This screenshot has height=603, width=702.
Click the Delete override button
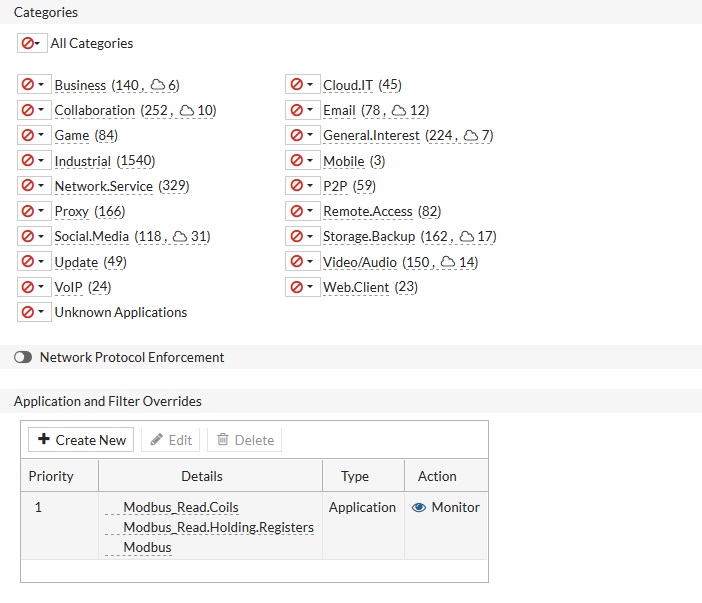click(x=245, y=440)
